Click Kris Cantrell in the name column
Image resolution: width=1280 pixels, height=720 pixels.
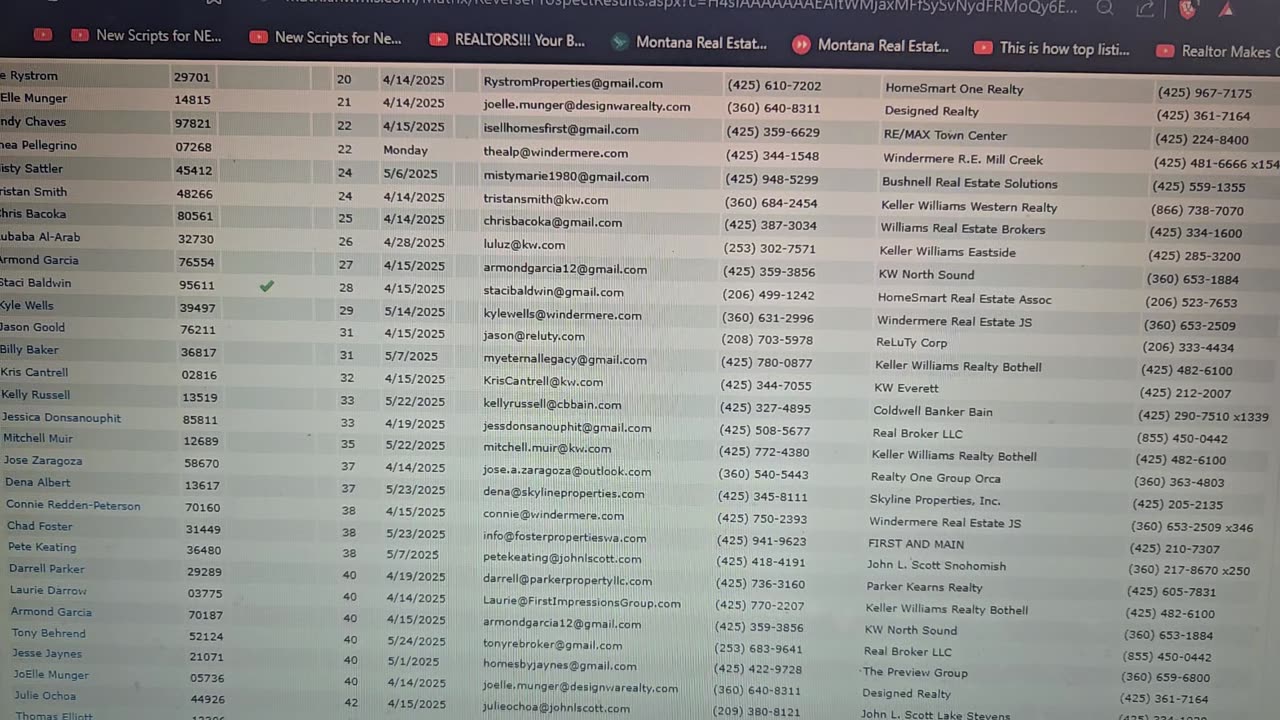coord(35,372)
